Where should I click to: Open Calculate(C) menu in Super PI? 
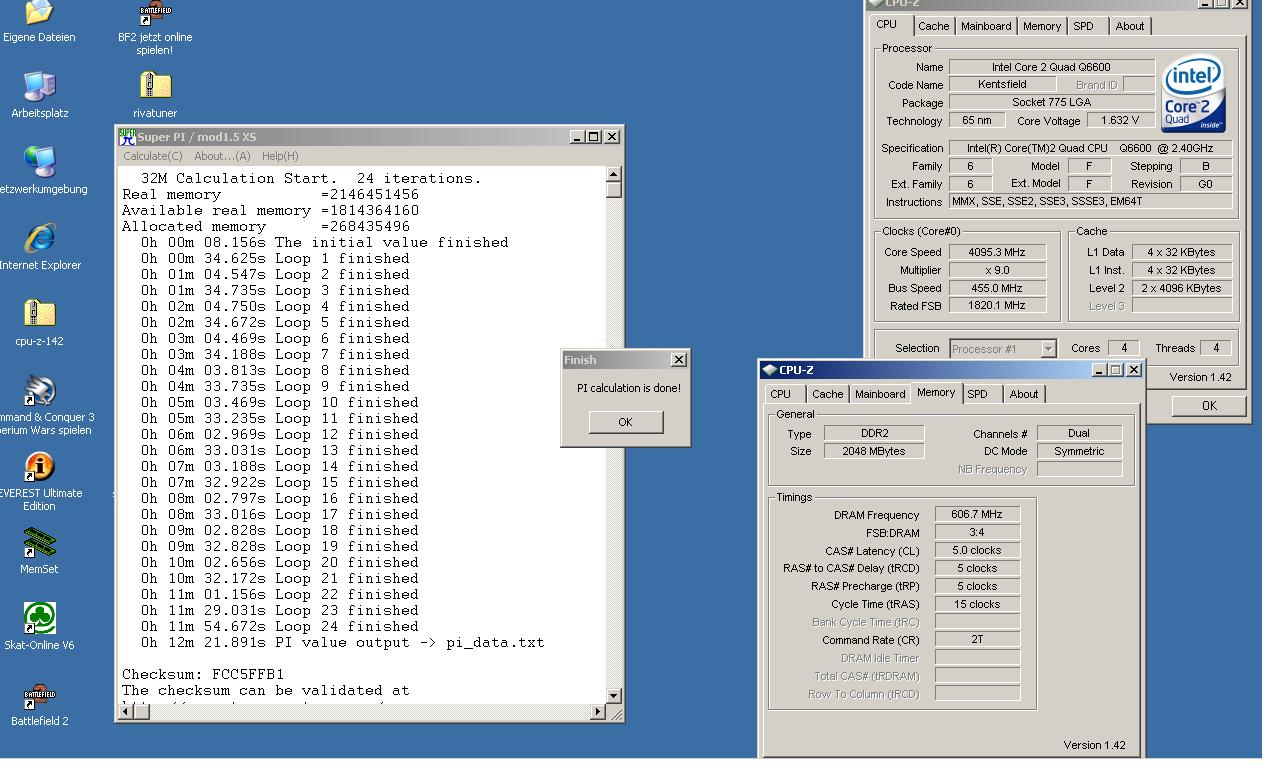click(153, 156)
